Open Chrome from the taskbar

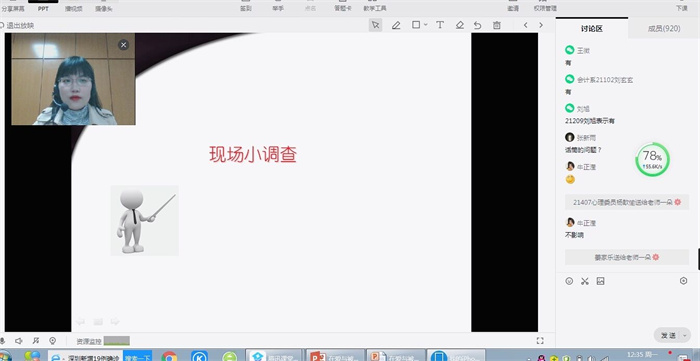(x=169, y=356)
